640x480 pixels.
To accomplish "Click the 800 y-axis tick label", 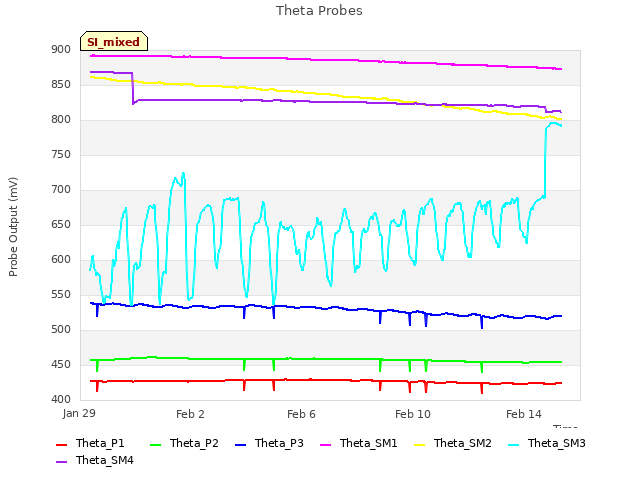I will (61, 120).
